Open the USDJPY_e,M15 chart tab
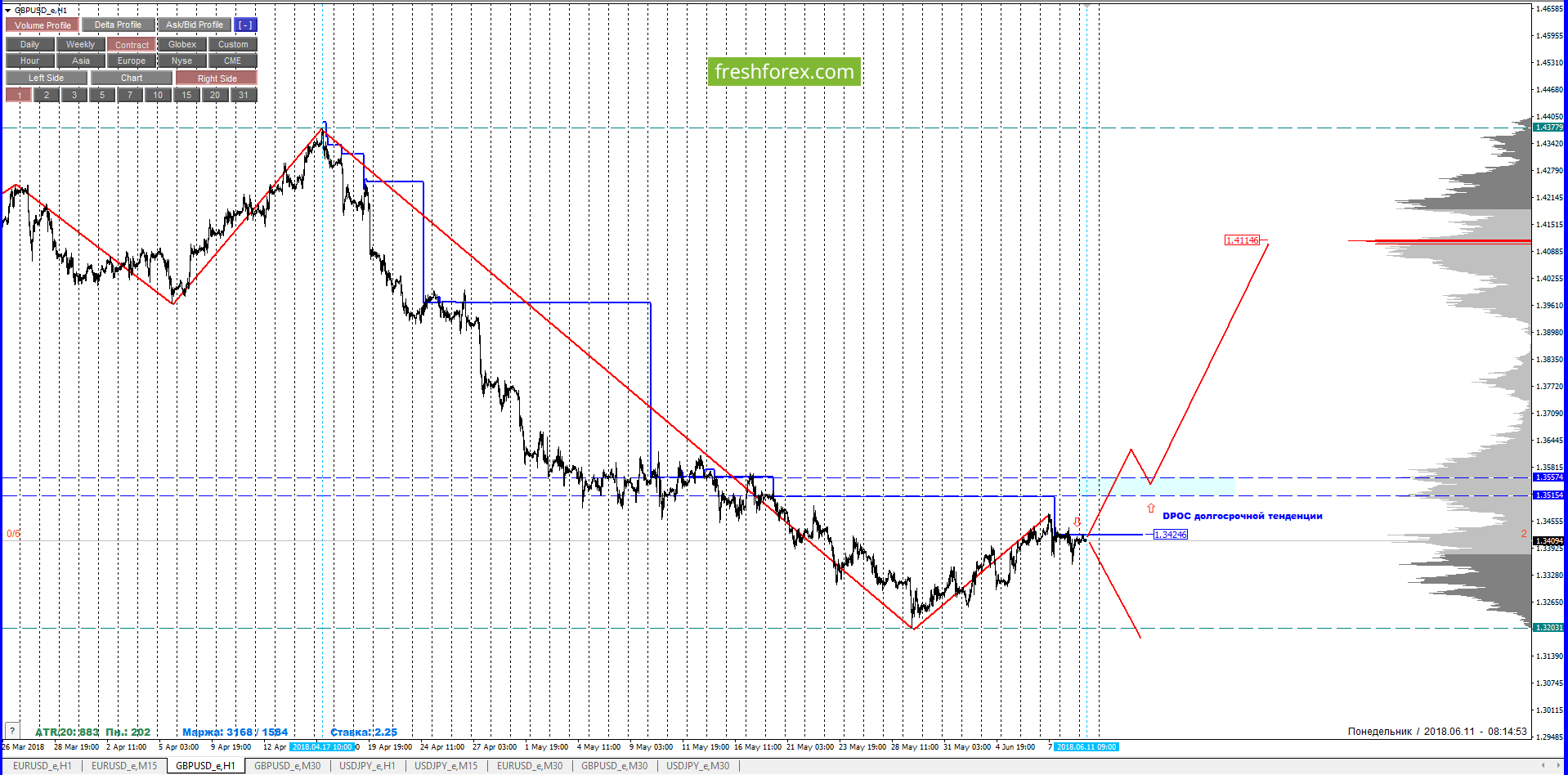The height and width of the screenshot is (775, 1568). 446,766
